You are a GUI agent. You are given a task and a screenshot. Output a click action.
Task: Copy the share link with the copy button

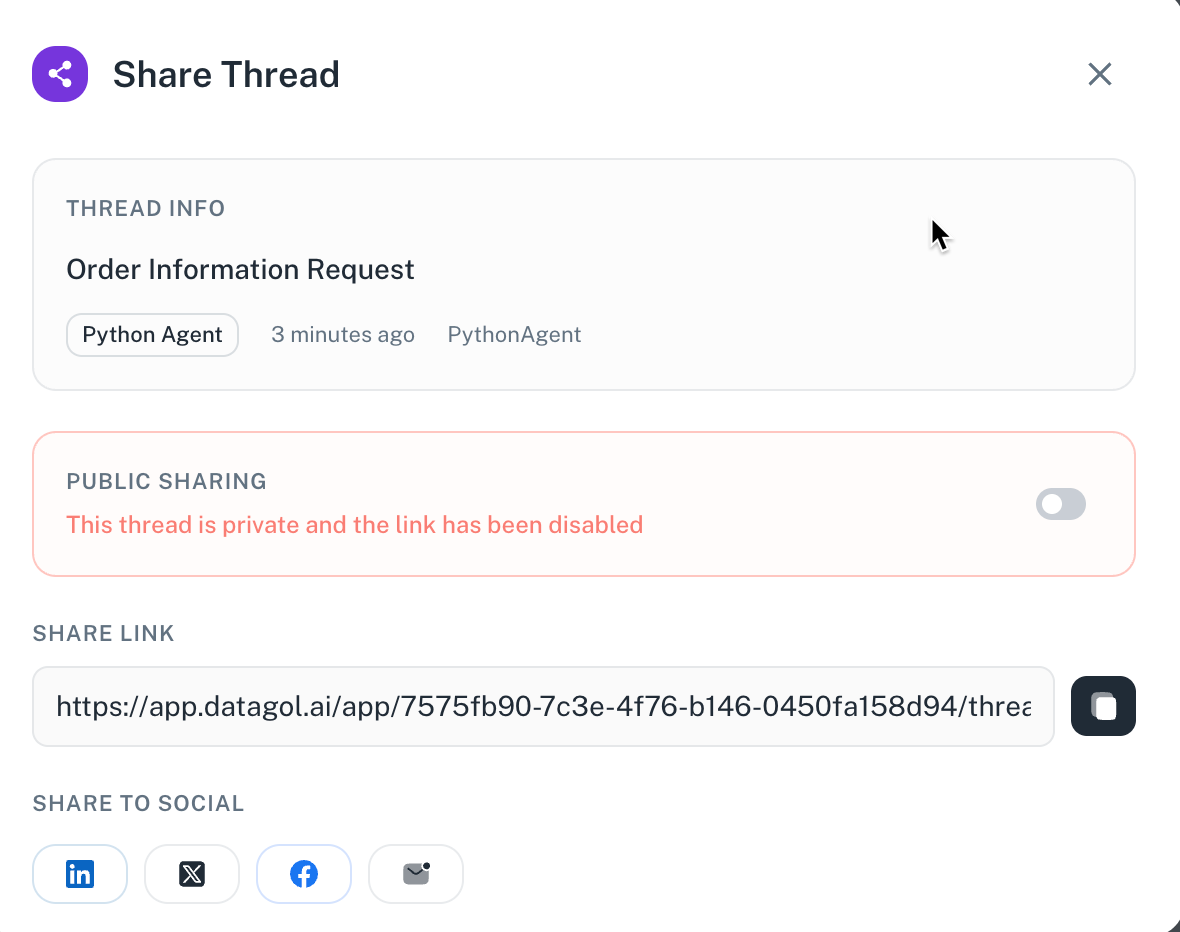click(x=1103, y=706)
